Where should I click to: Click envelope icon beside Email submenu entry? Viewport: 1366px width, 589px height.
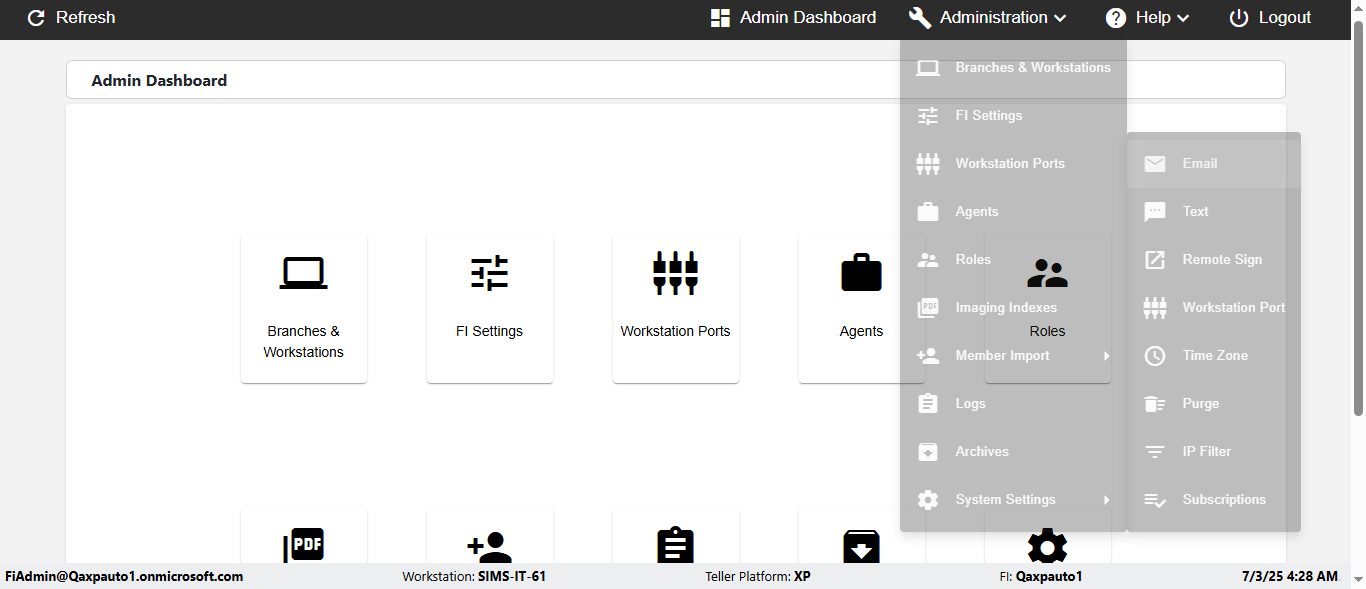click(x=1155, y=164)
